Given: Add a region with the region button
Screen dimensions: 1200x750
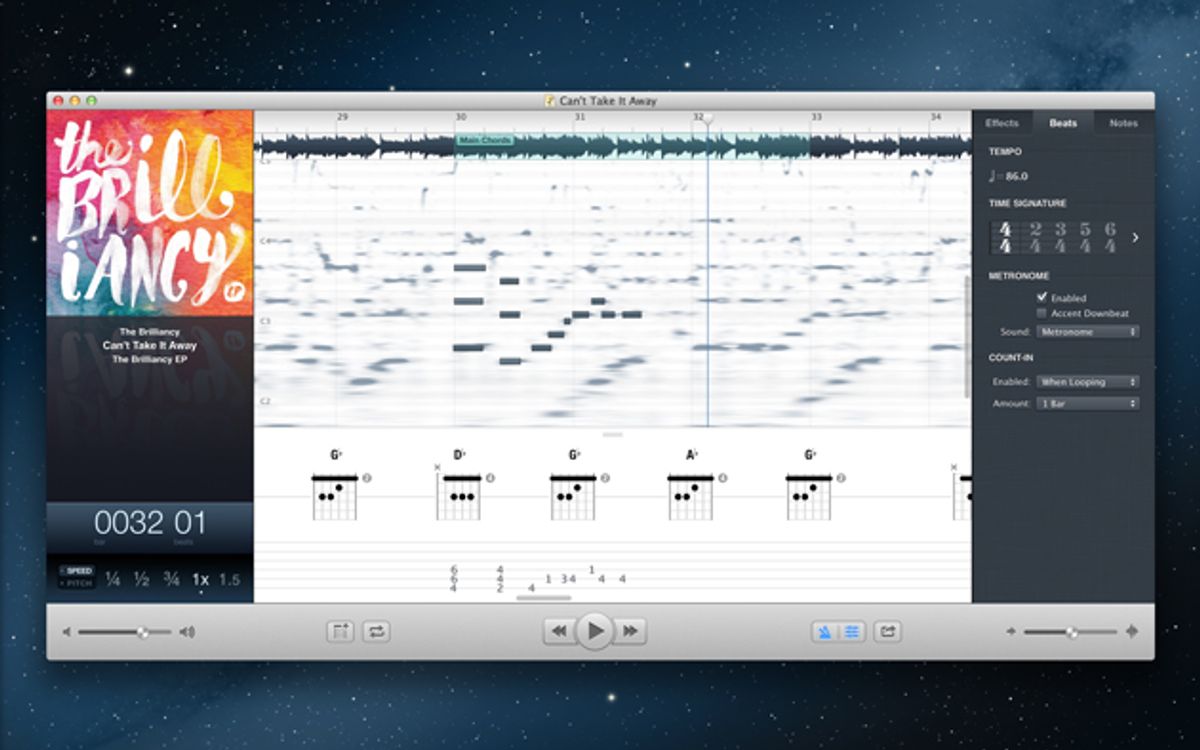Looking at the screenshot, I should coord(340,631).
